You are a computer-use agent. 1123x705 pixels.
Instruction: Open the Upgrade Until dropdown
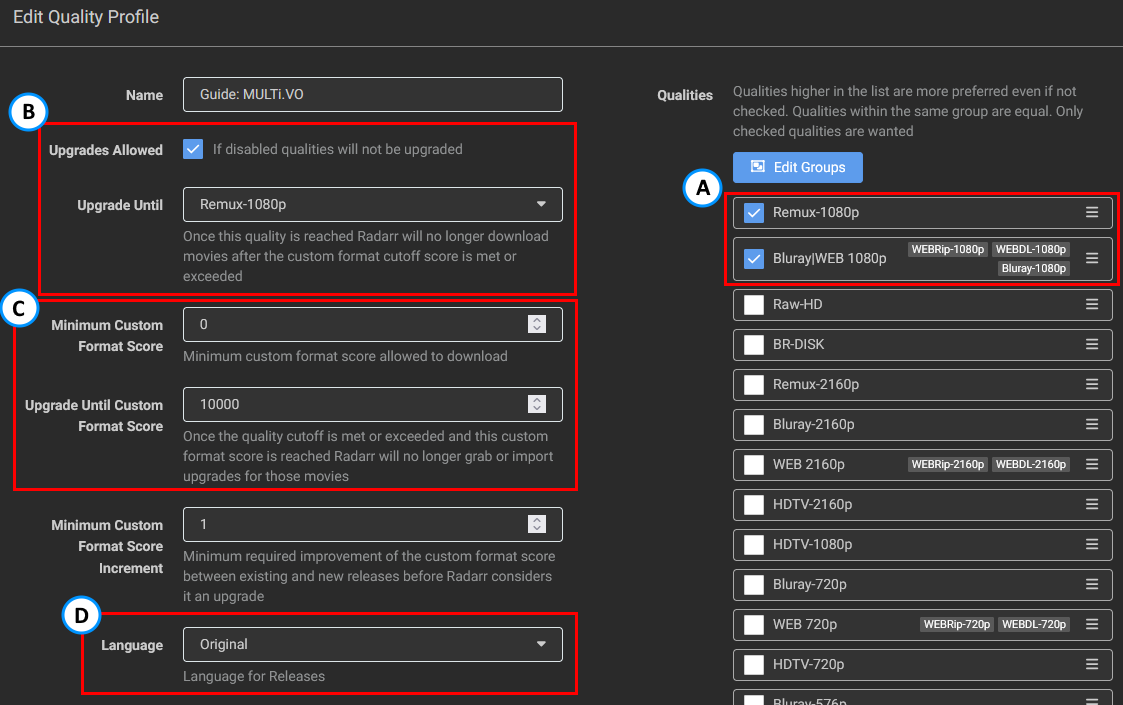[372, 204]
